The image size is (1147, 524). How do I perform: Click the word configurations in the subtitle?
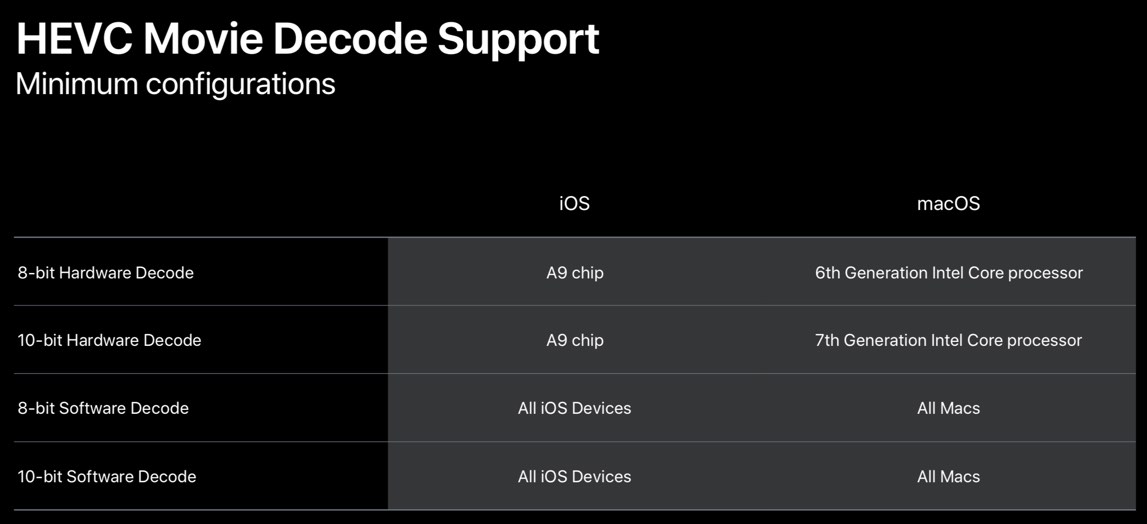click(240, 86)
